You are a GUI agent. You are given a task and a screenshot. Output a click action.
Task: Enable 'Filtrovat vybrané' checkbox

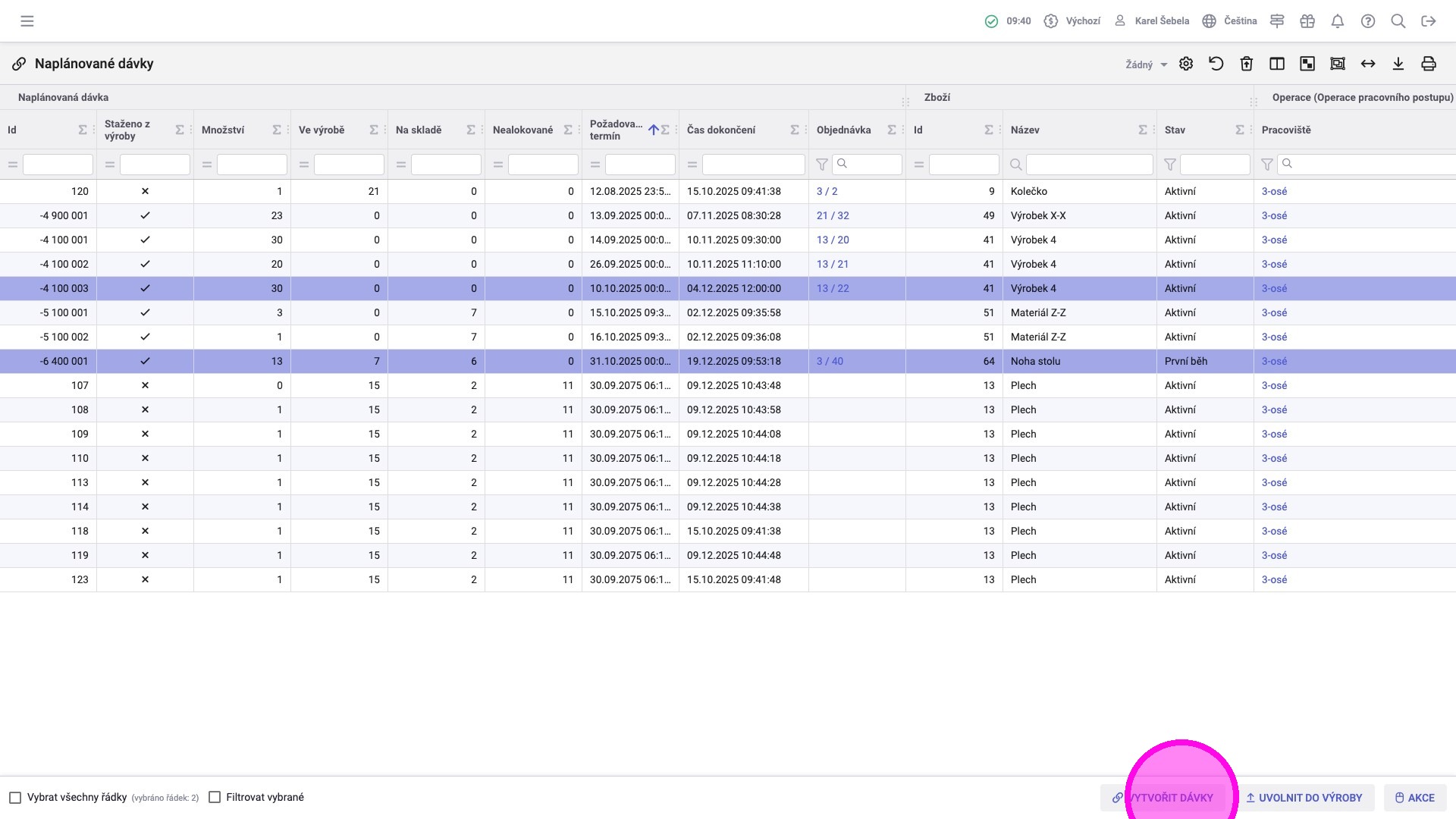[x=215, y=798]
